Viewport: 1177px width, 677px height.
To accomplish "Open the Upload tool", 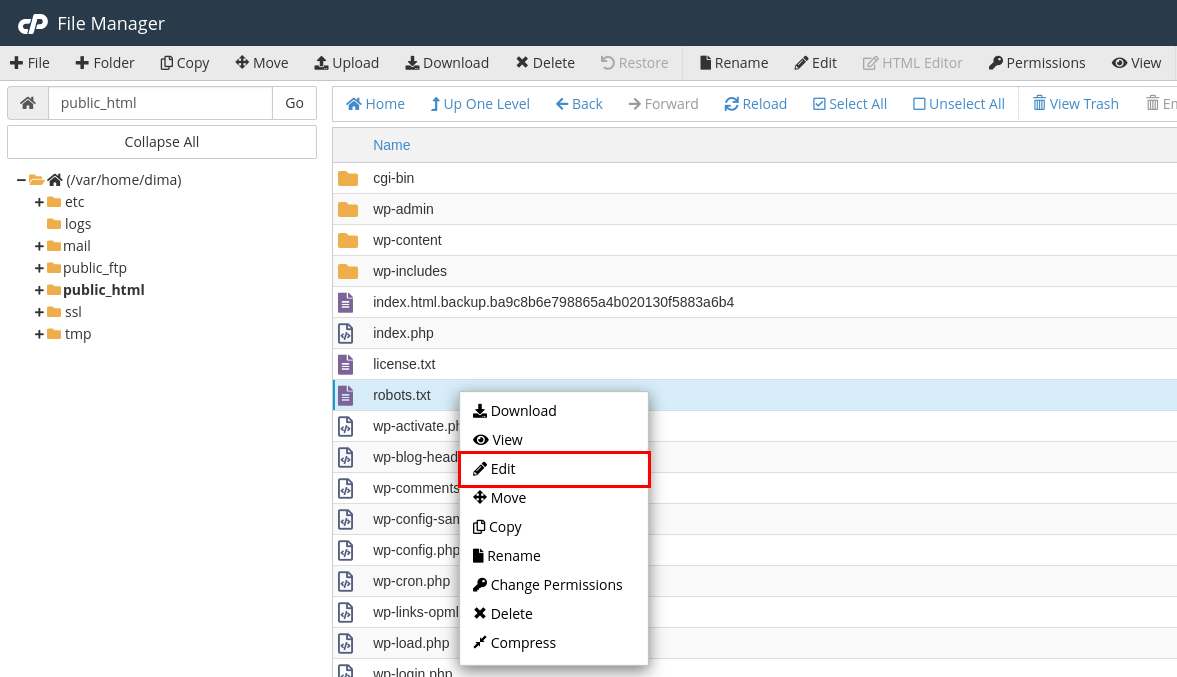I will coord(347,63).
